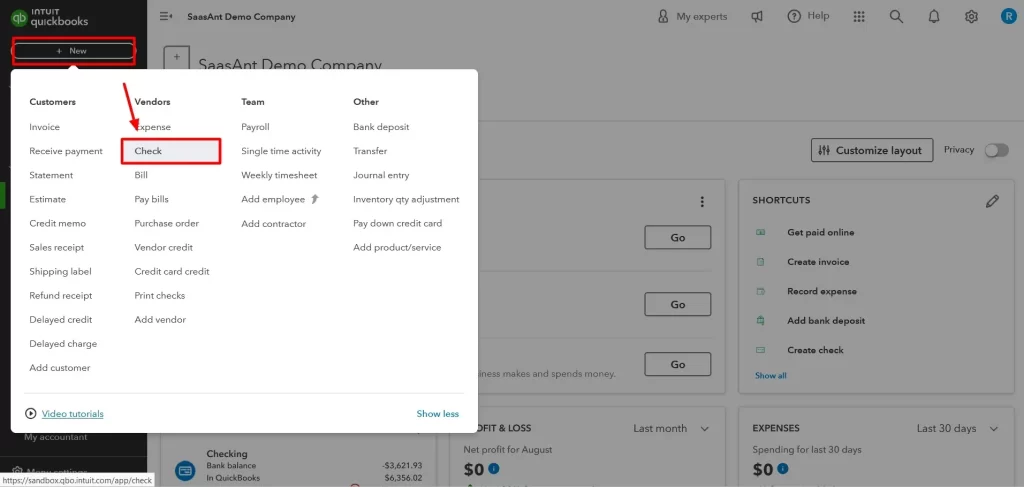Screen dimensions: 1024x487
Task: Select Vendor credit
Action: pyautogui.click(x=164, y=247)
